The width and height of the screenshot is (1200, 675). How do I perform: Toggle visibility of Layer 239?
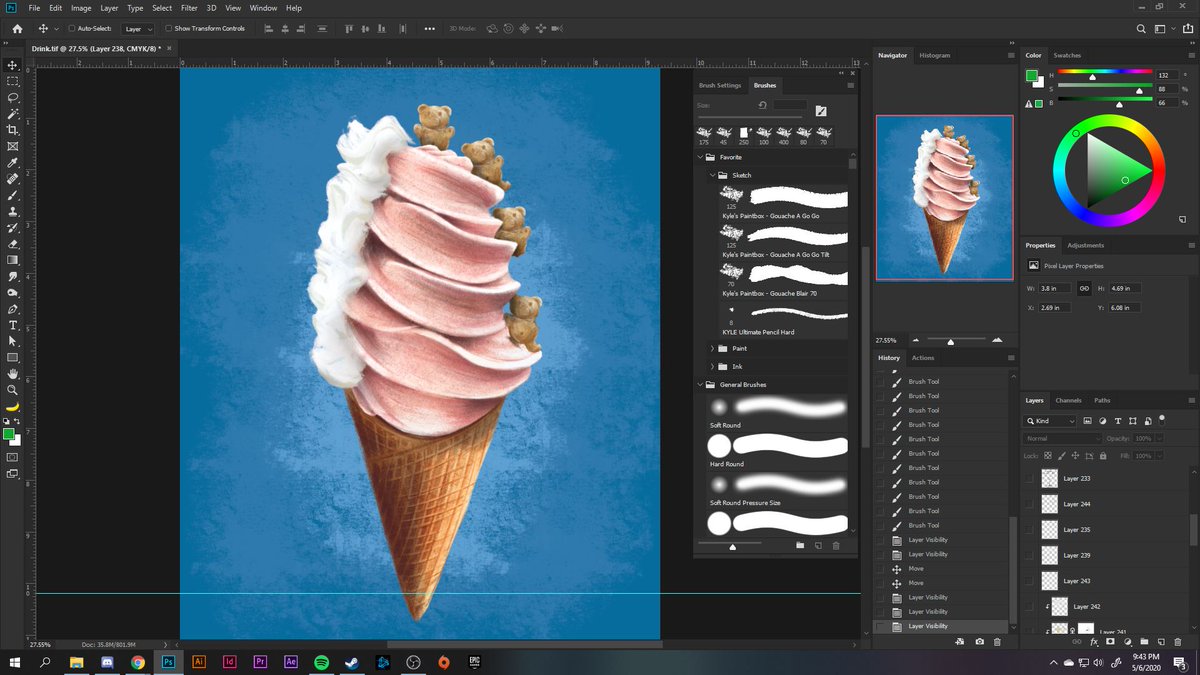click(x=1030, y=555)
